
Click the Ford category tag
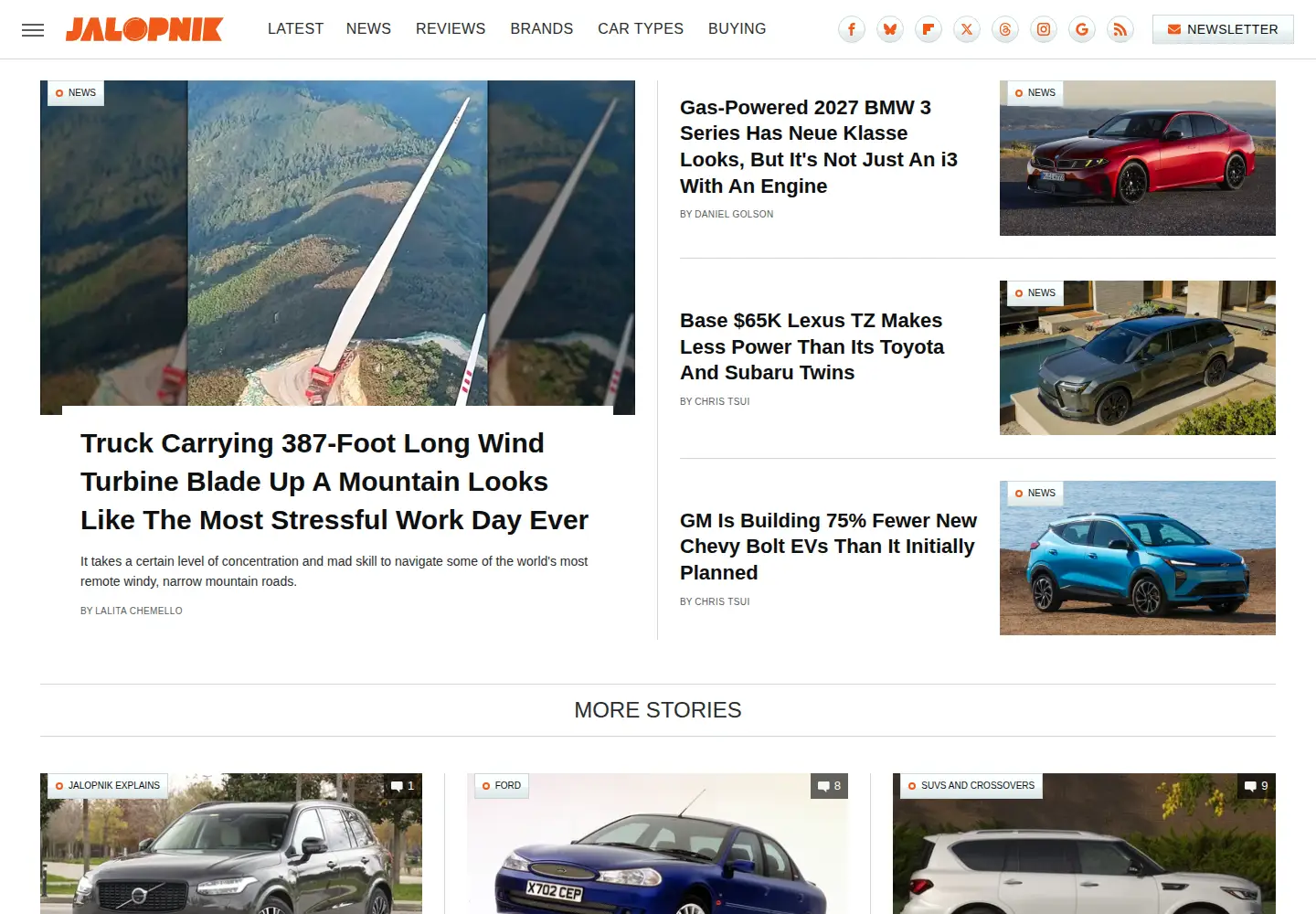click(502, 786)
